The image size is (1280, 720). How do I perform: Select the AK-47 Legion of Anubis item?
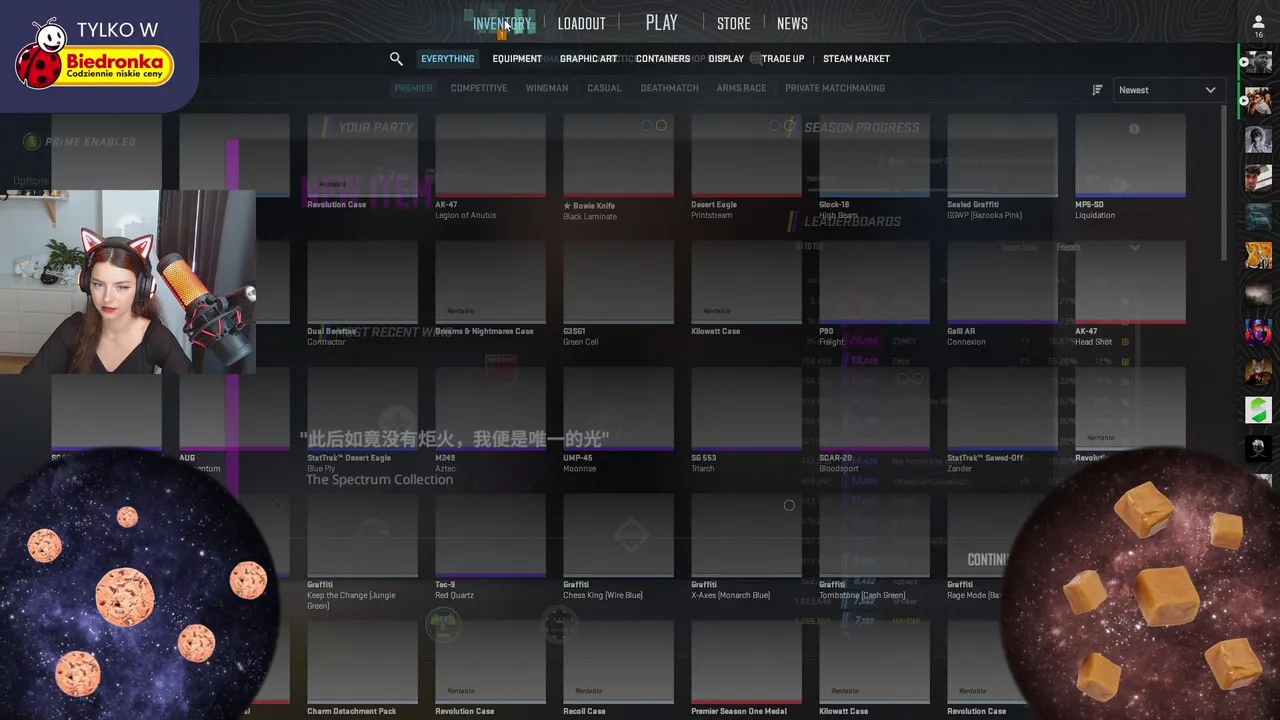coord(490,168)
